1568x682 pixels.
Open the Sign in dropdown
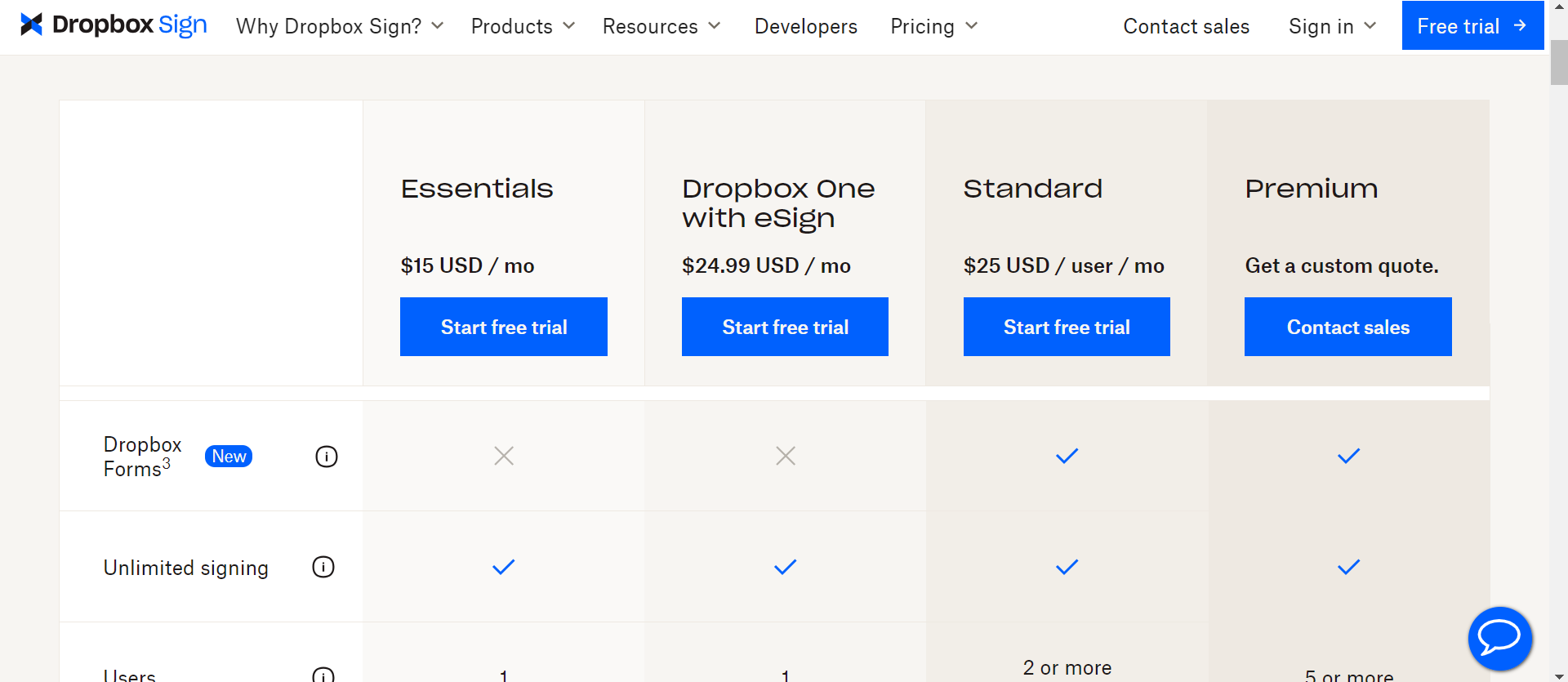(x=1332, y=26)
